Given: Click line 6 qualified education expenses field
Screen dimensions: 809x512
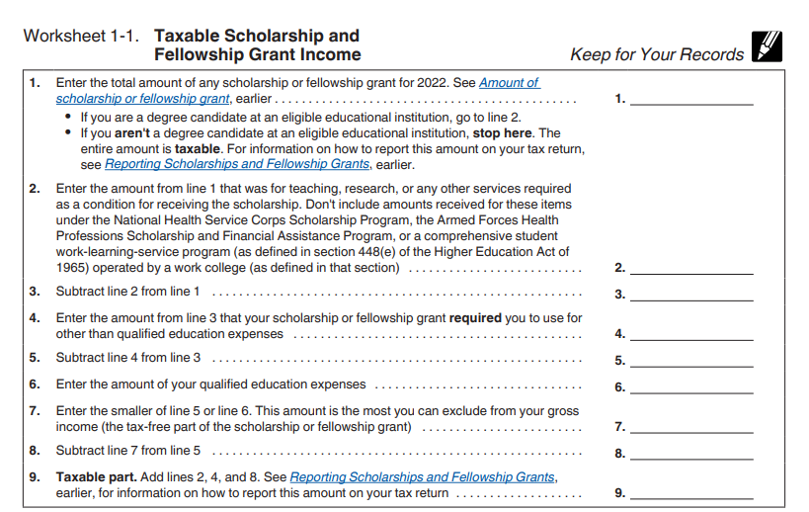Looking at the screenshot, I should point(691,386).
